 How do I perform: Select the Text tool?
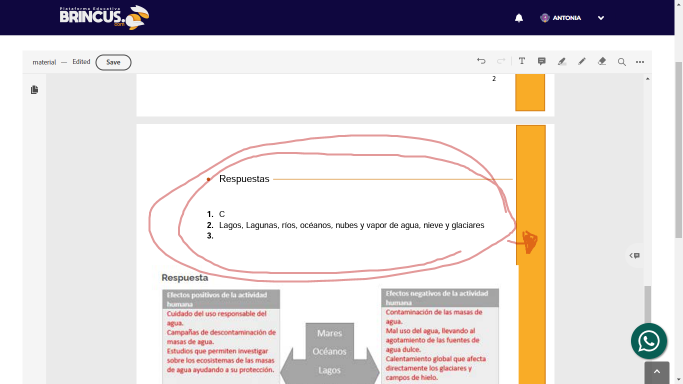[522, 61]
